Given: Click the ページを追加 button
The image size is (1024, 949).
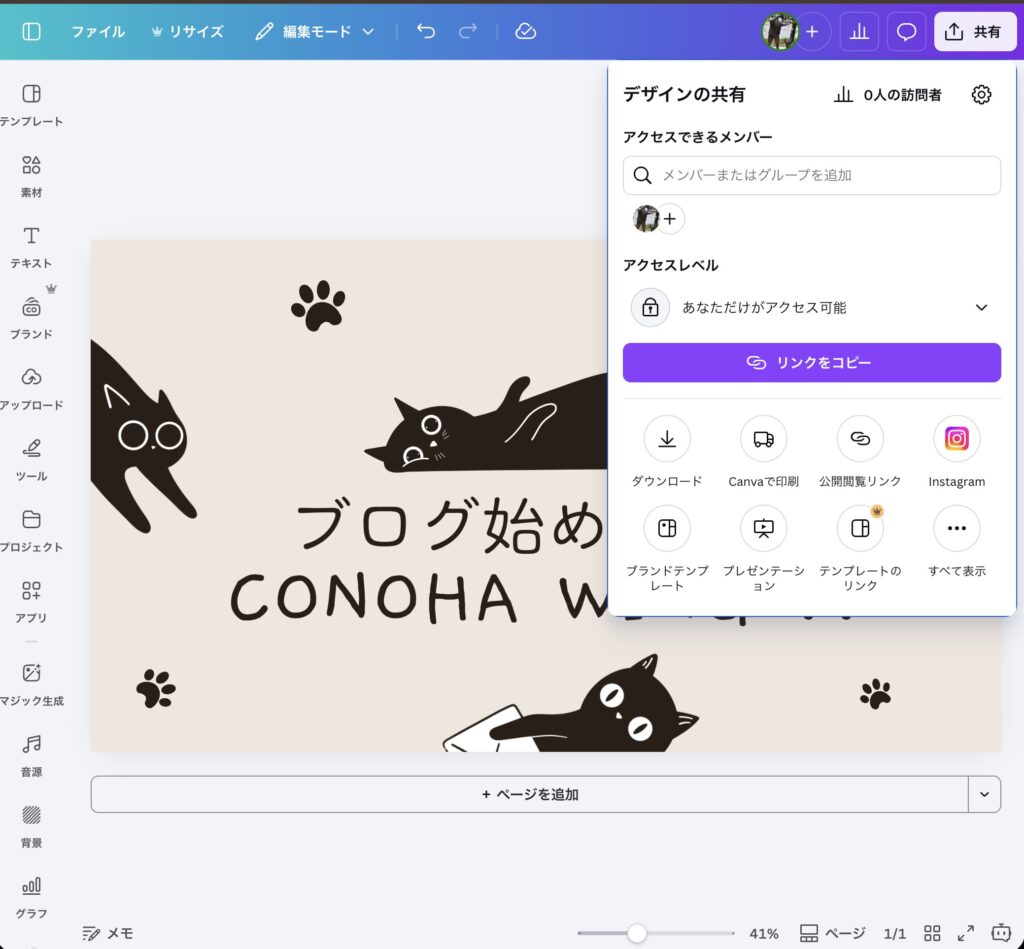Looking at the screenshot, I should coord(529,794).
